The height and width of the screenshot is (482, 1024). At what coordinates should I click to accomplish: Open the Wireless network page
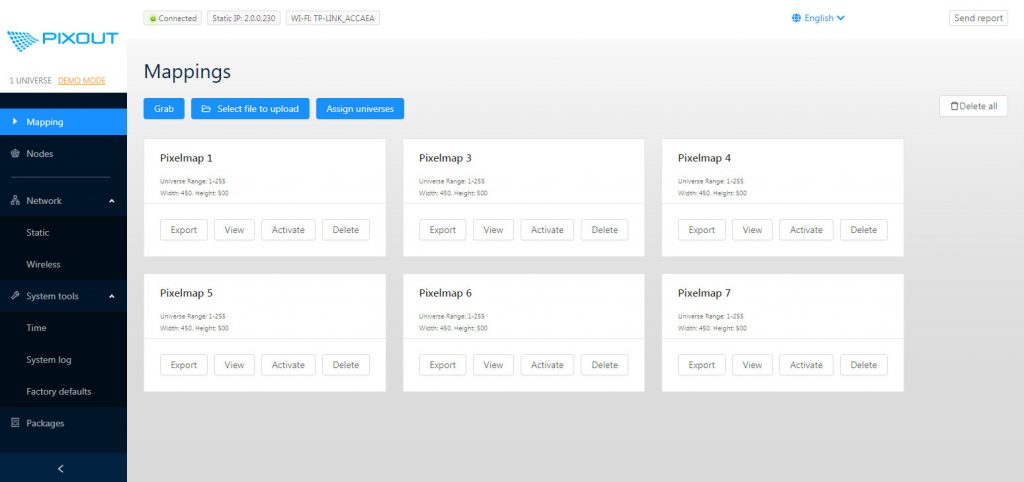click(x=63, y=265)
